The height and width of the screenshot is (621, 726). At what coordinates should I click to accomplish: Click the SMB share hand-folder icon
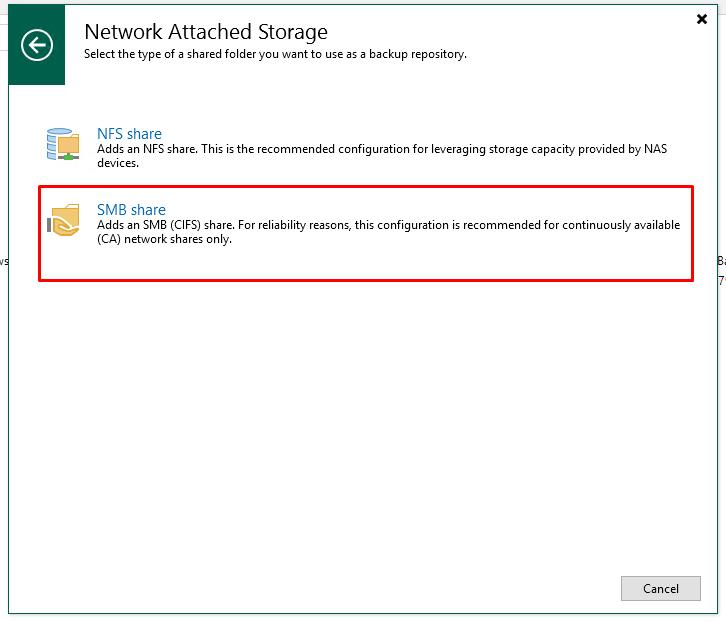pyautogui.click(x=63, y=220)
